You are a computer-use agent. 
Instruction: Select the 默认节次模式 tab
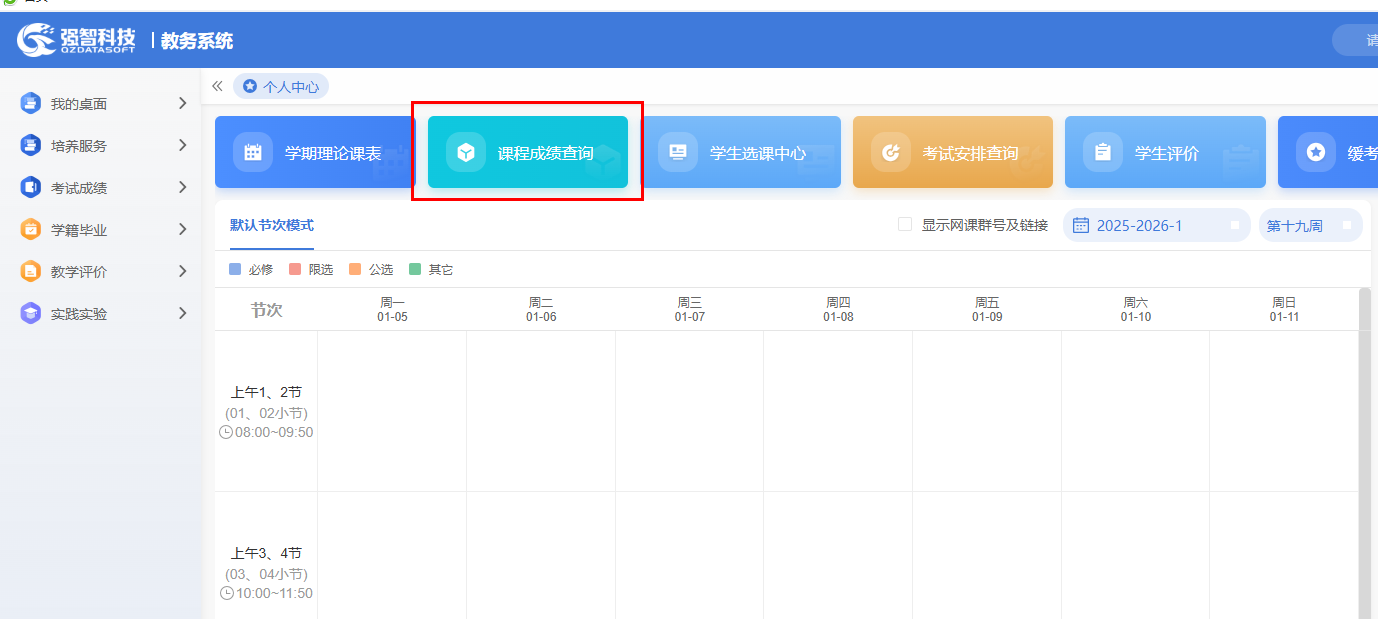tap(272, 225)
